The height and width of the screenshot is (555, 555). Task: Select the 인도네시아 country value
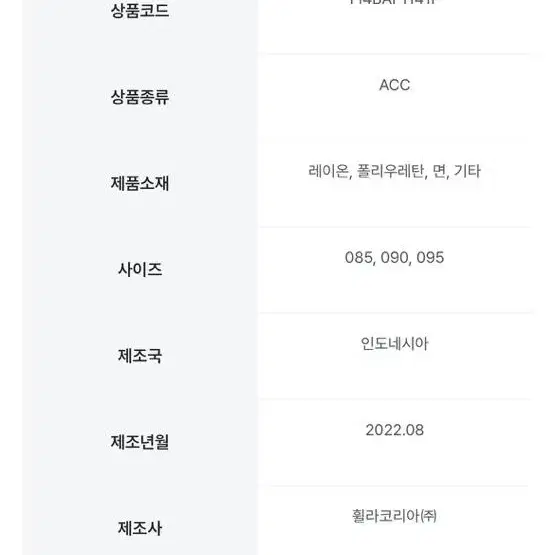pyautogui.click(x=394, y=344)
